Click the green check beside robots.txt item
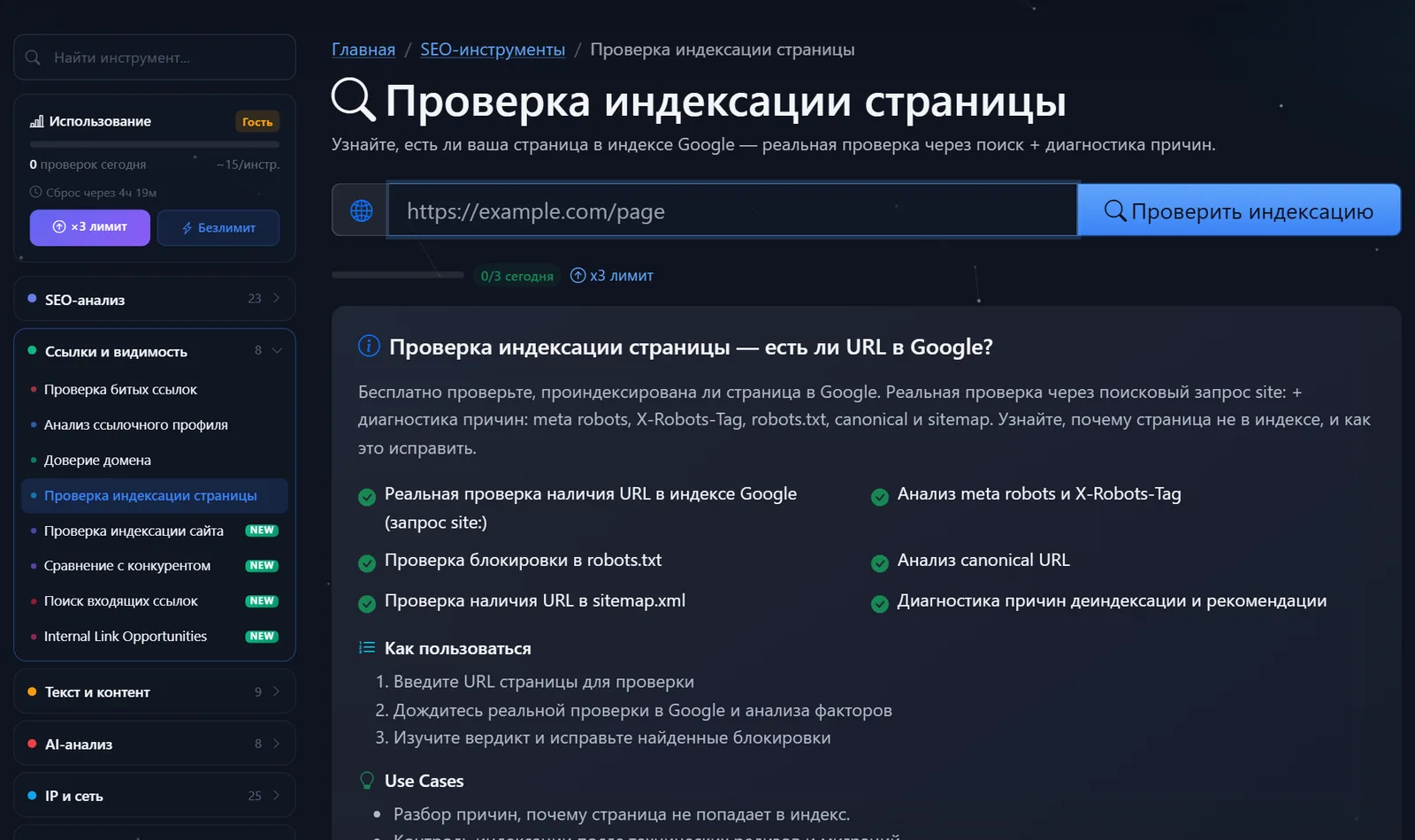 click(x=367, y=563)
